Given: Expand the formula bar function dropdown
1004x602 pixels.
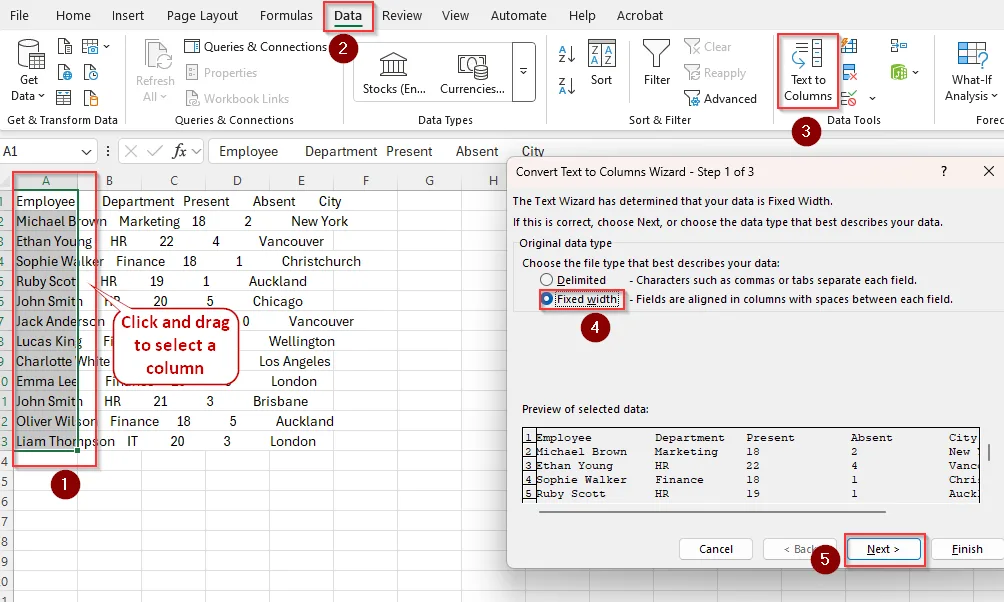Looking at the screenshot, I should click(197, 152).
